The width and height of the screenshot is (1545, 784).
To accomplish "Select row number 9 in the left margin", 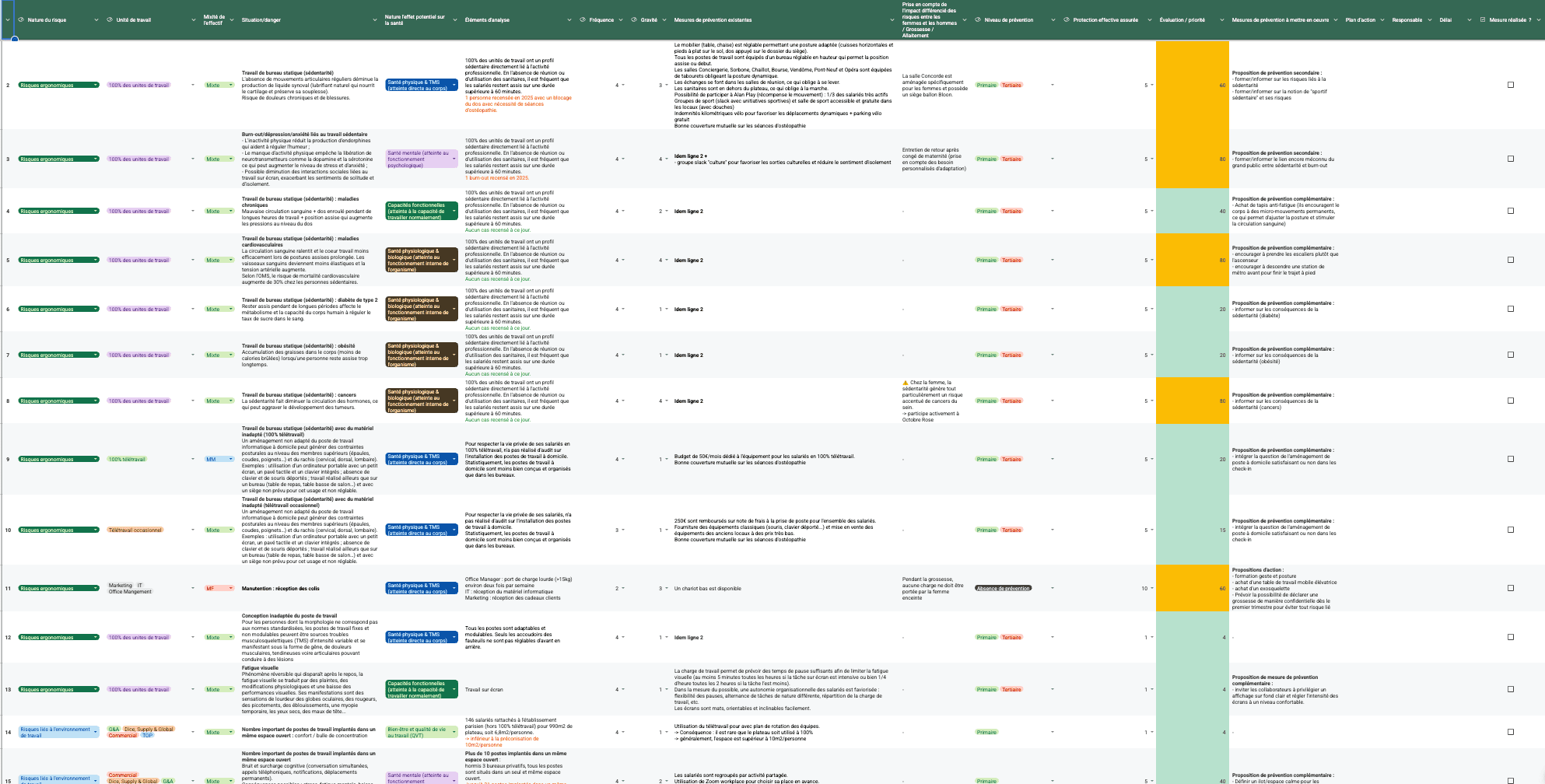I will [x=8, y=459].
